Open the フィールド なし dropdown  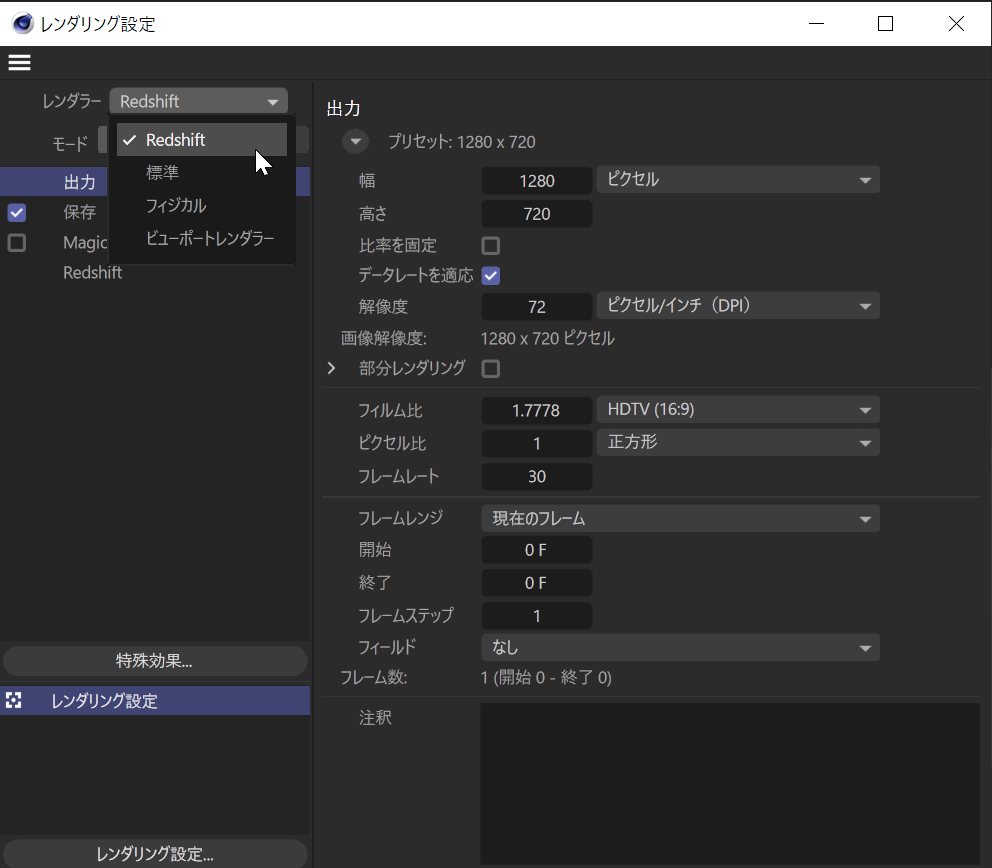tap(680, 648)
